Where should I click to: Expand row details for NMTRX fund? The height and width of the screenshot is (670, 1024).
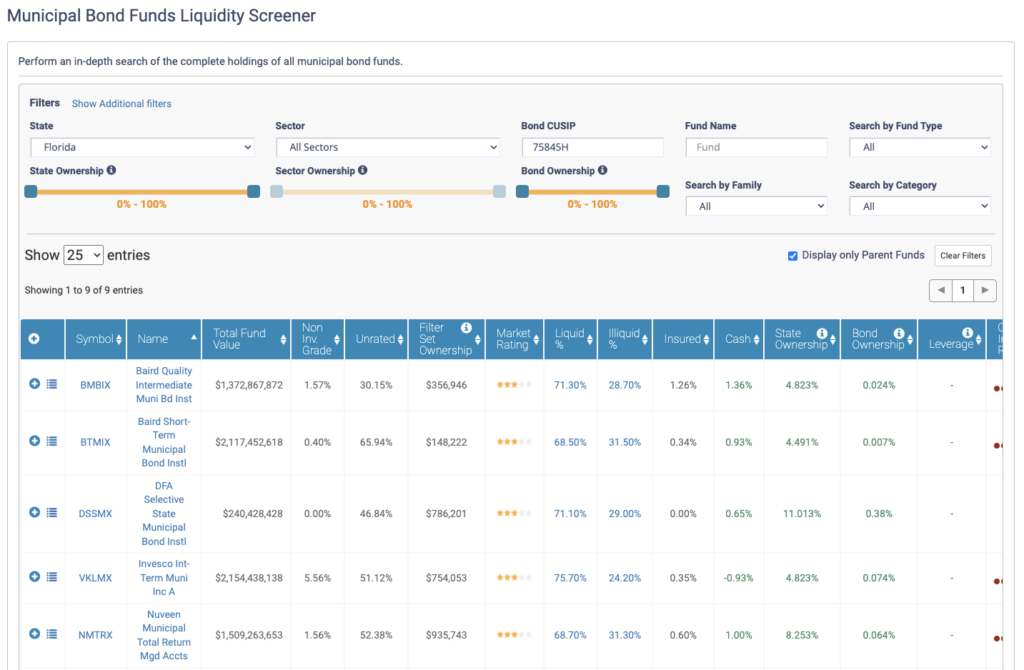35,633
